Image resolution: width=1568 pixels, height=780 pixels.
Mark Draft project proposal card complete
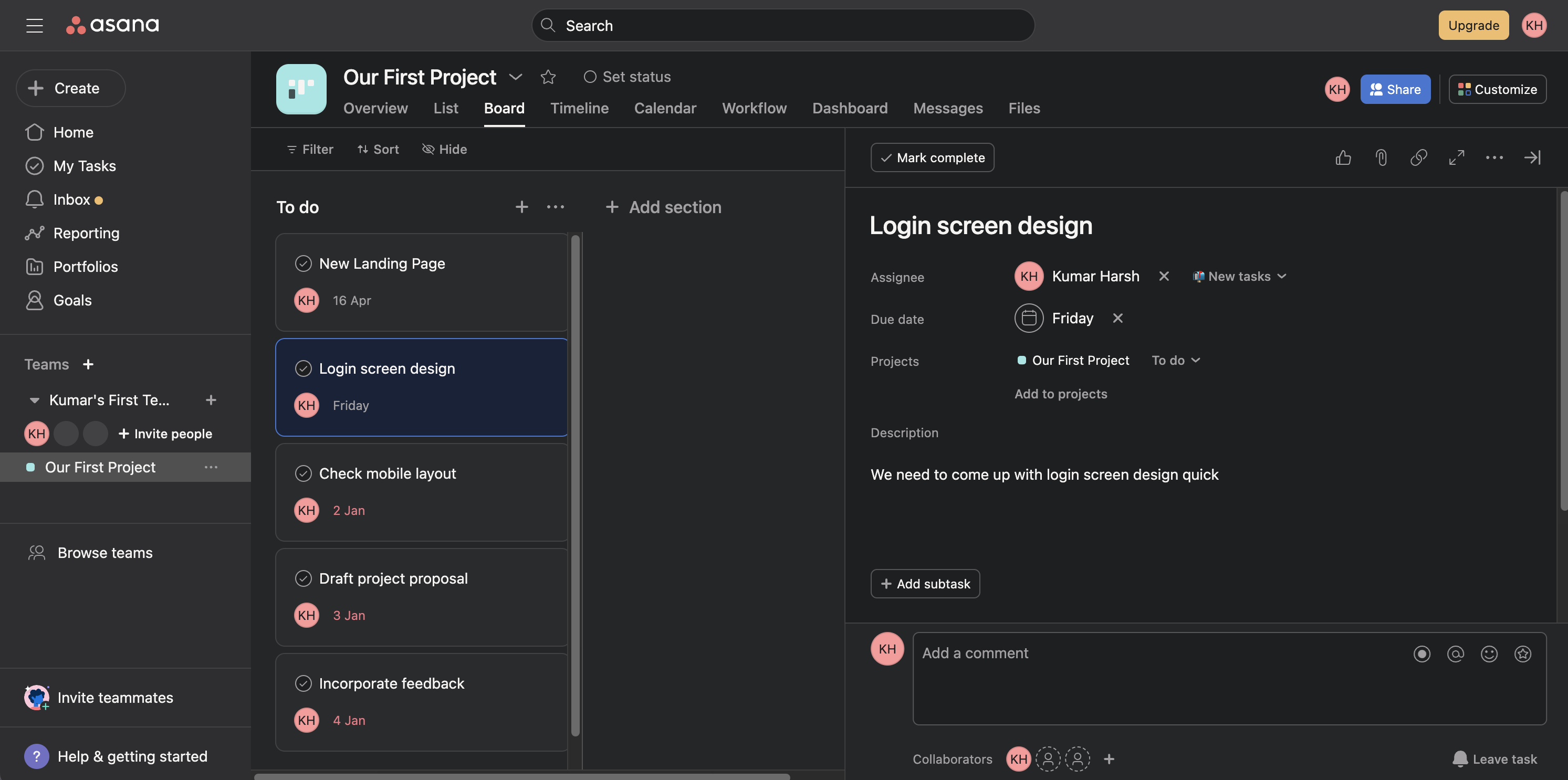[x=303, y=578]
